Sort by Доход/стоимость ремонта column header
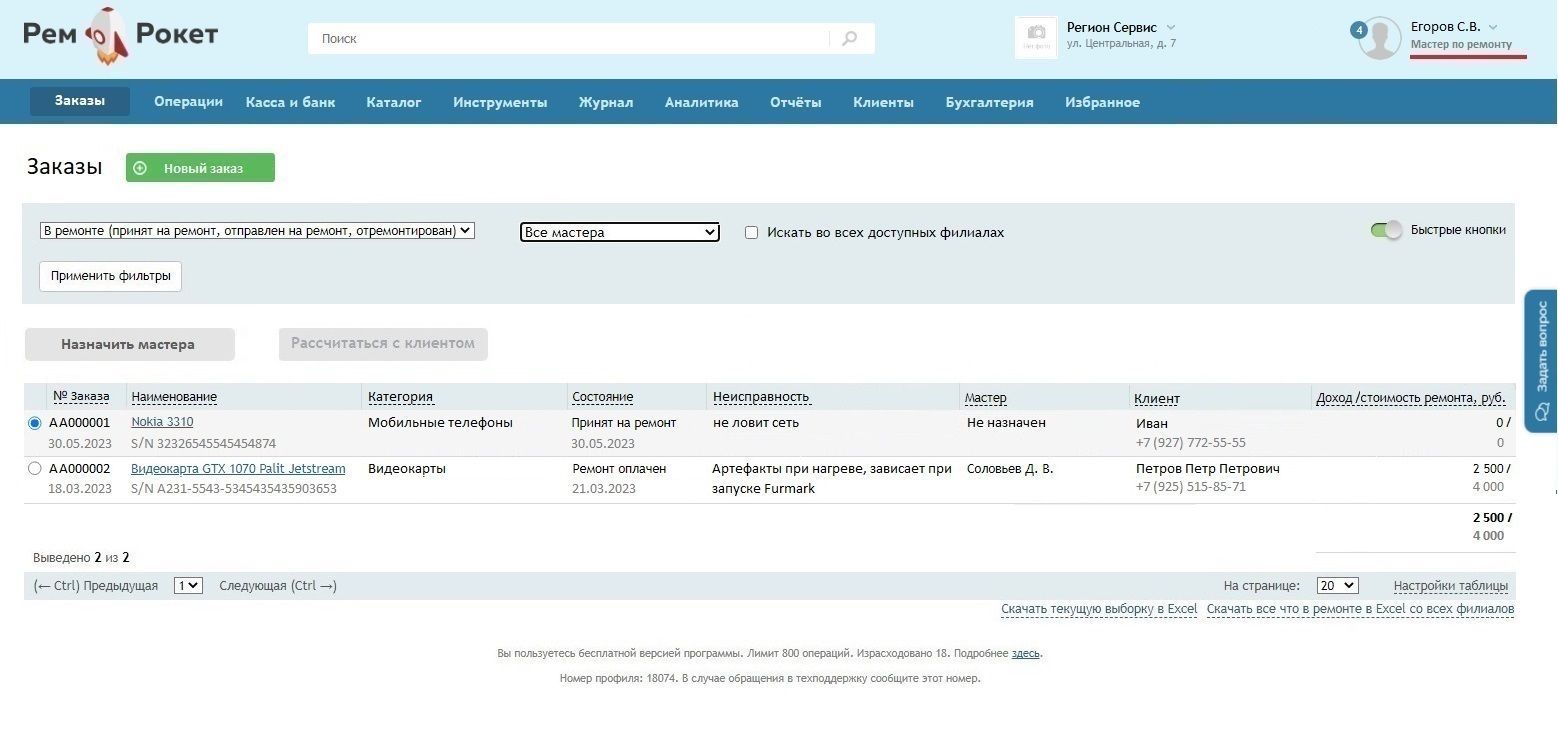This screenshot has height=734, width=1558. coord(1411,398)
